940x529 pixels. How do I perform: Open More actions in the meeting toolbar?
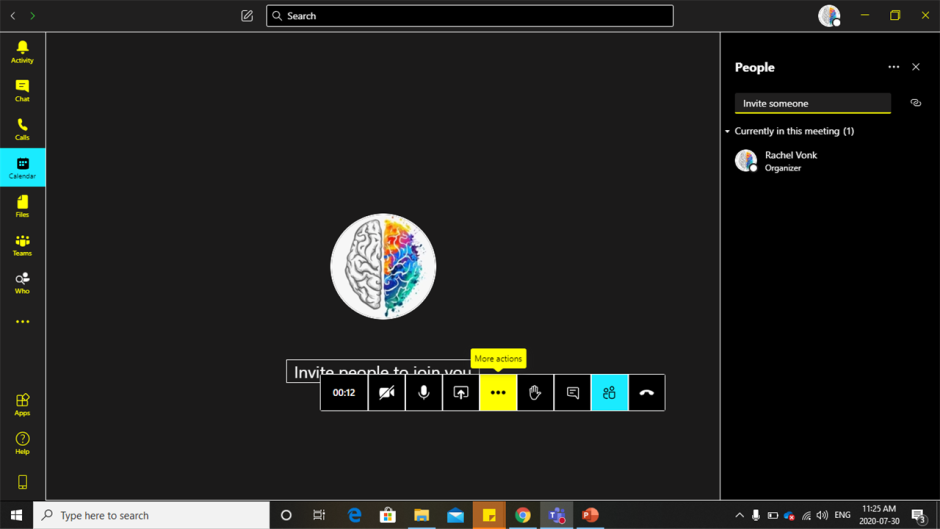click(x=498, y=393)
